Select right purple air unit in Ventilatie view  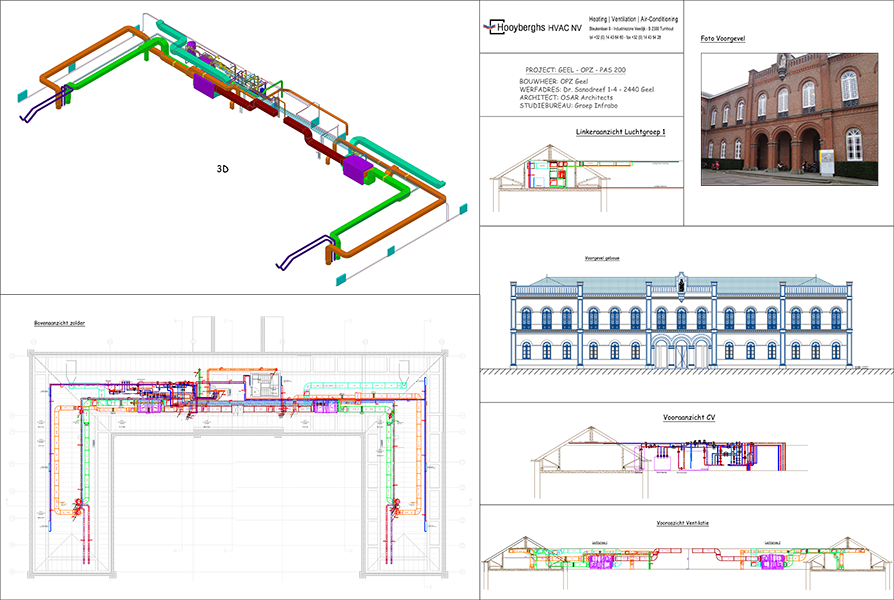[x=773, y=562]
